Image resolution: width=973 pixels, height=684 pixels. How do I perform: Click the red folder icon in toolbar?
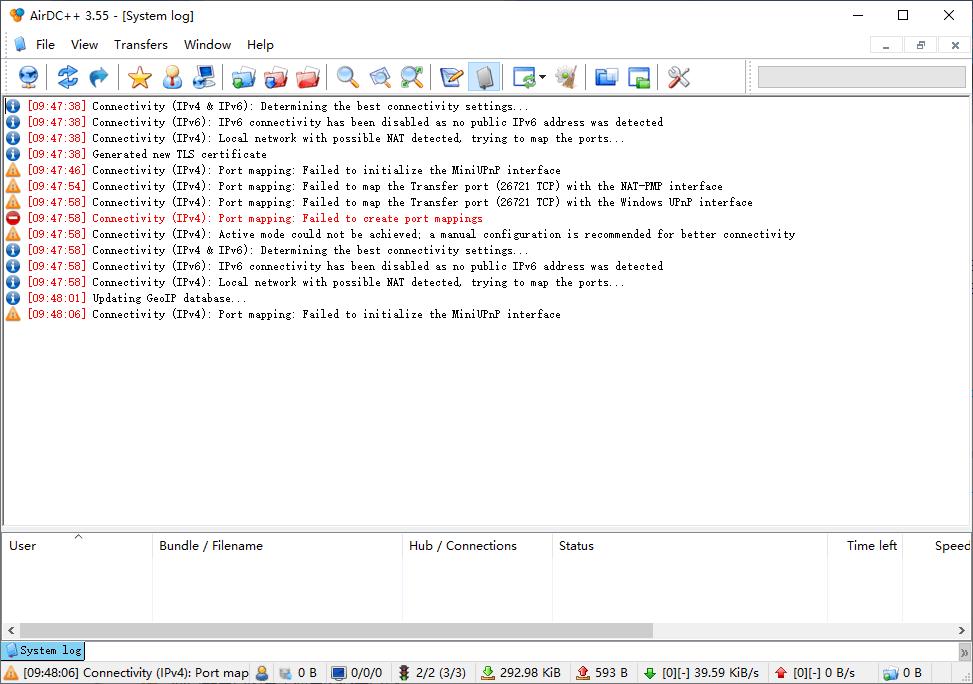(x=308, y=77)
